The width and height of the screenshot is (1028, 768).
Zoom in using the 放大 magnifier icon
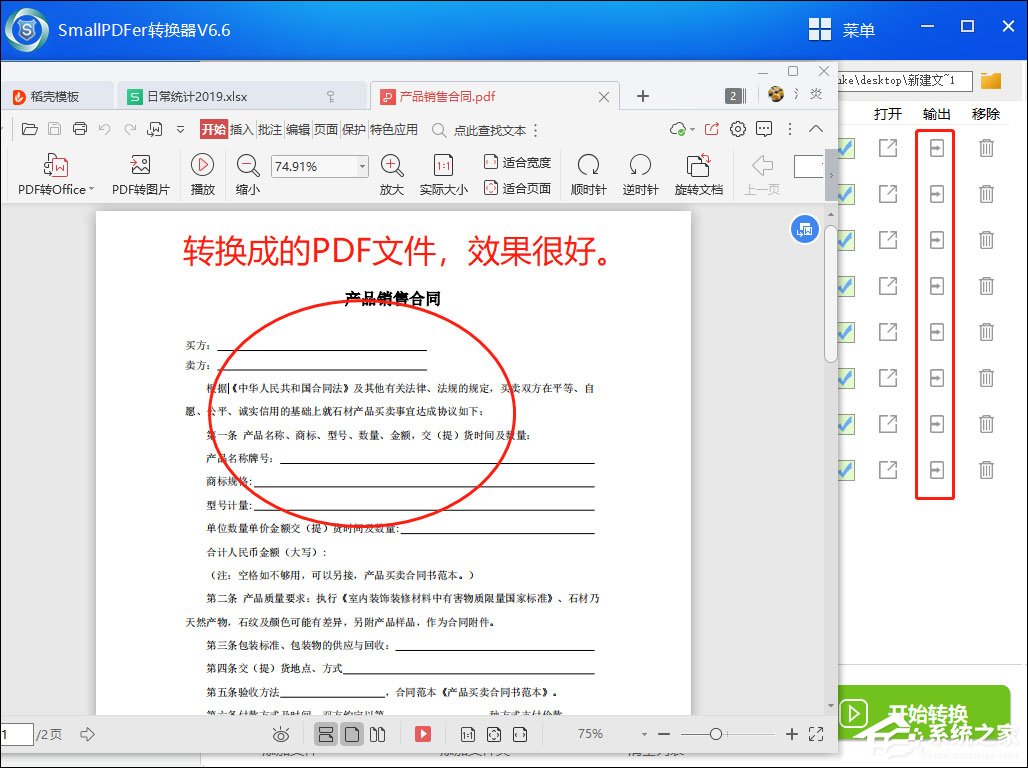coord(390,167)
